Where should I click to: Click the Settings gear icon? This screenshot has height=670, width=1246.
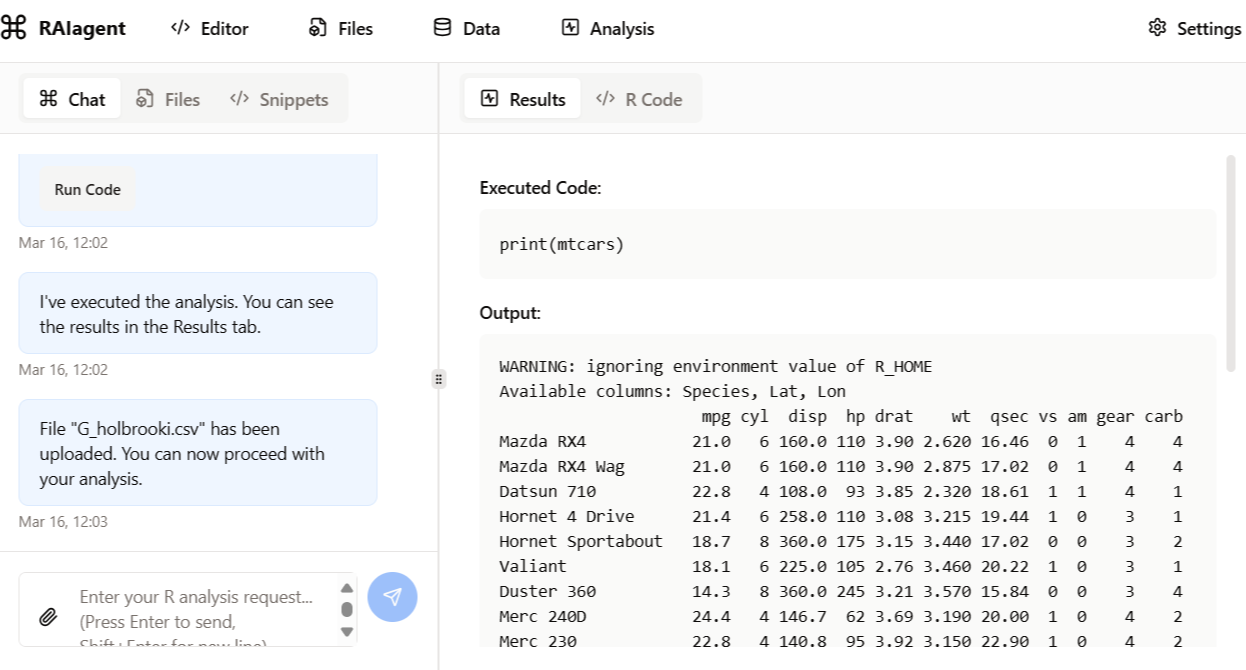tap(1158, 28)
